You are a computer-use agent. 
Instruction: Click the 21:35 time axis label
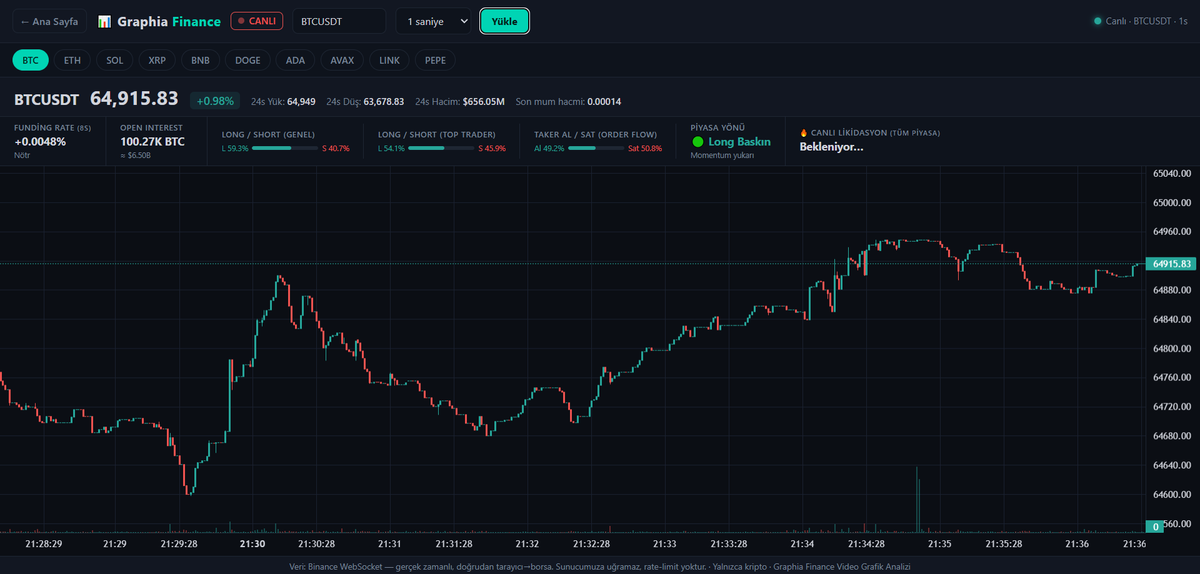pyautogui.click(x=939, y=543)
